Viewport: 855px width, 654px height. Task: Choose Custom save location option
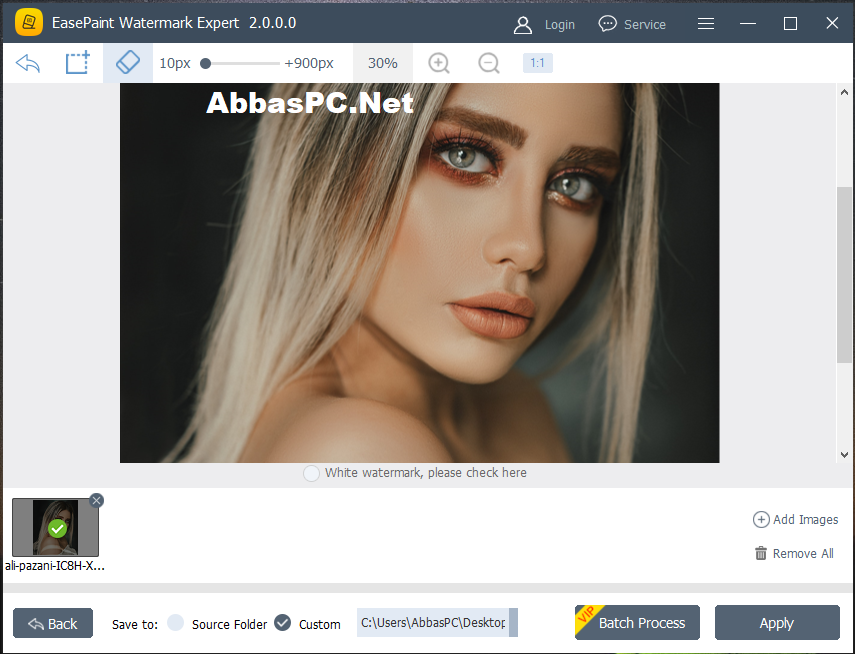coord(282,622)
